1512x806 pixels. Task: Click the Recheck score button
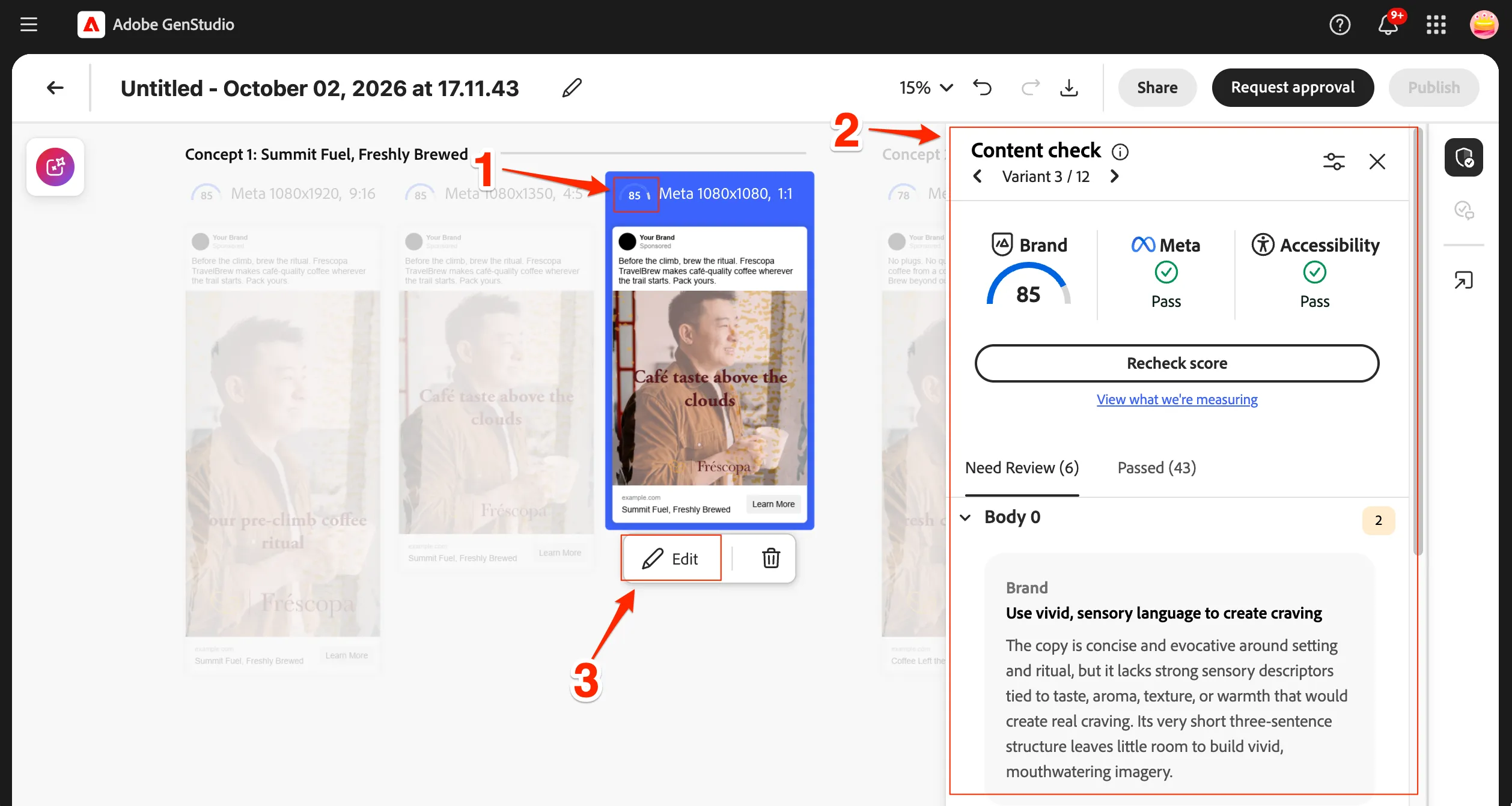pos(1177,363)
